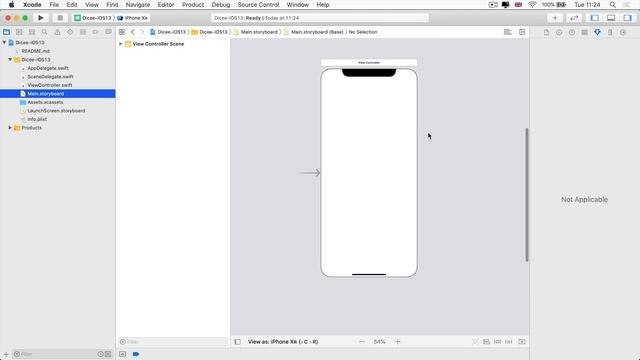This screenshot has height=360, width=640.
Task: Zoom in the storyboard canvas
Action: [398, 342]
